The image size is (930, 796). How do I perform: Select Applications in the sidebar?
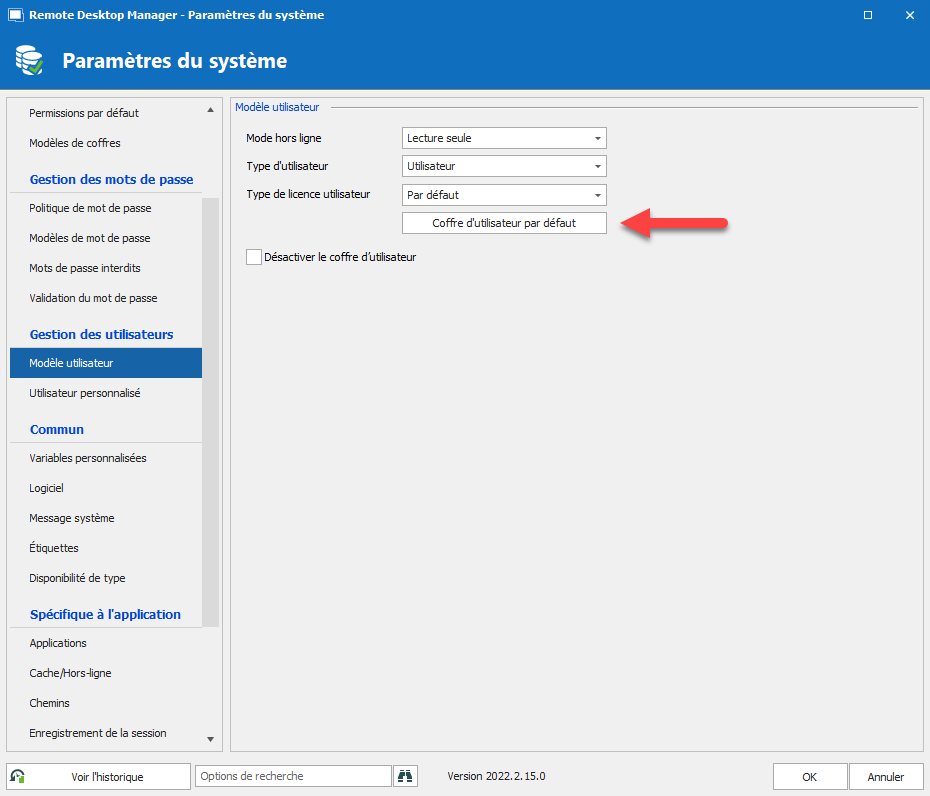(57, 643)
